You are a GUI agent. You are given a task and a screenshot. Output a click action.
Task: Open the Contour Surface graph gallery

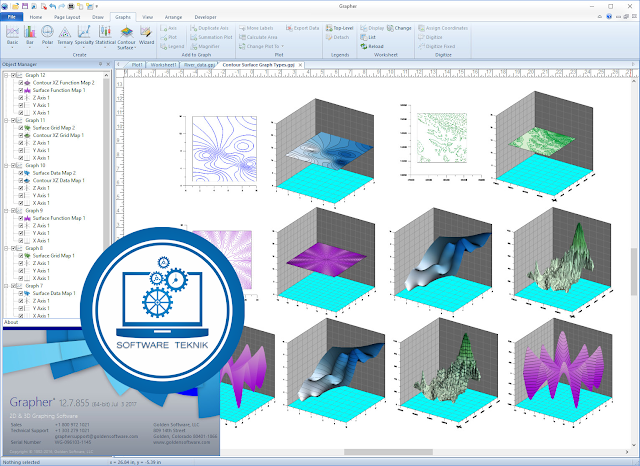click(127, 38)
